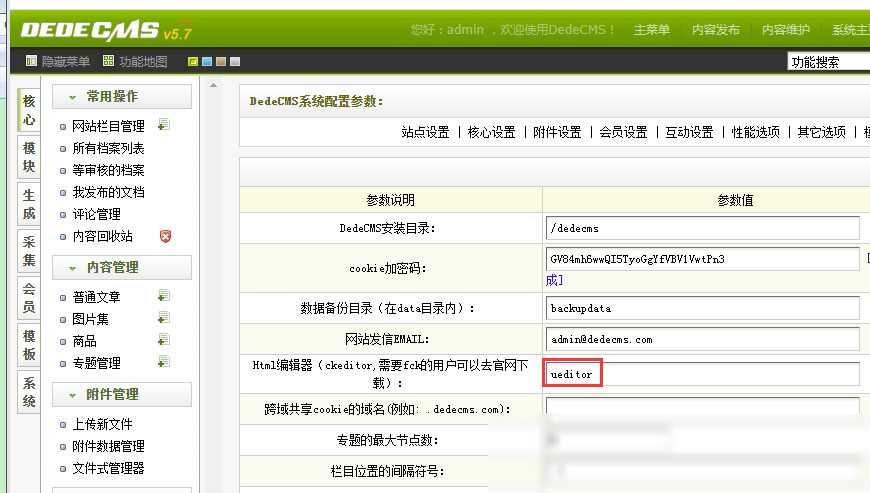Switch to 采集 side tab
Screen dimensions: 870x493
click(29, 251)
